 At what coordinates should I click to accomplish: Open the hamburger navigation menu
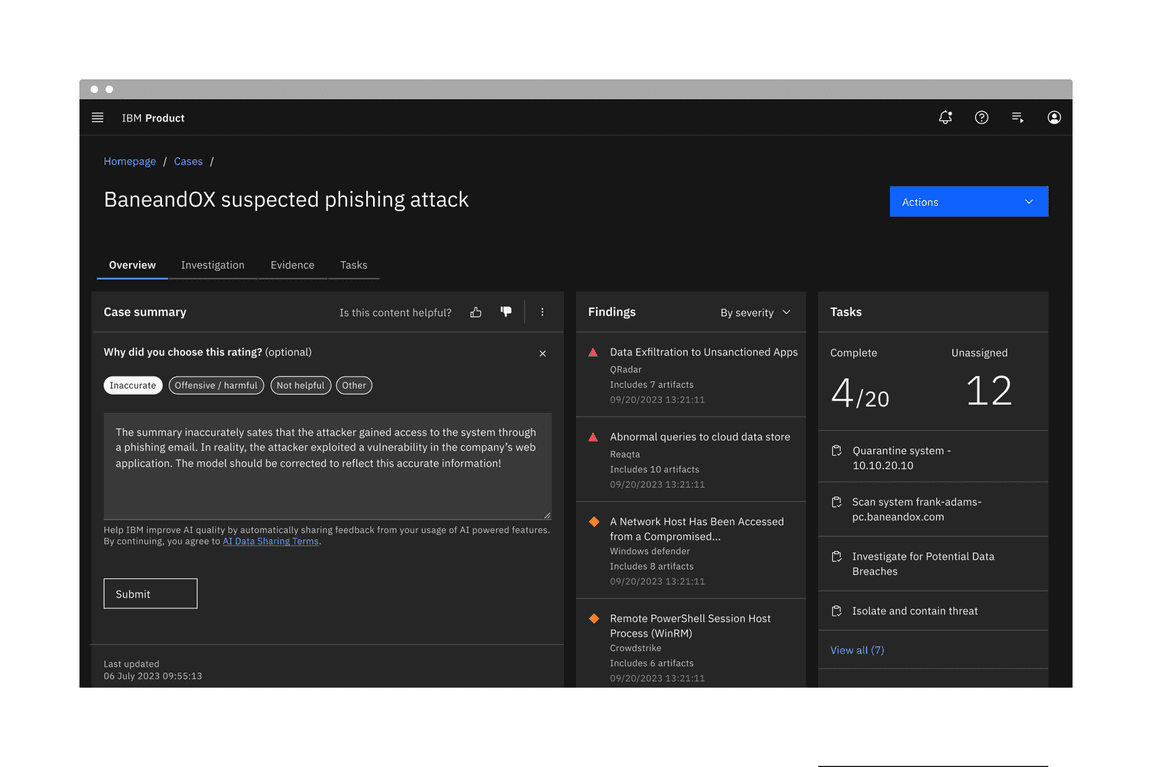pyautogui.click(x=97, y=117)
